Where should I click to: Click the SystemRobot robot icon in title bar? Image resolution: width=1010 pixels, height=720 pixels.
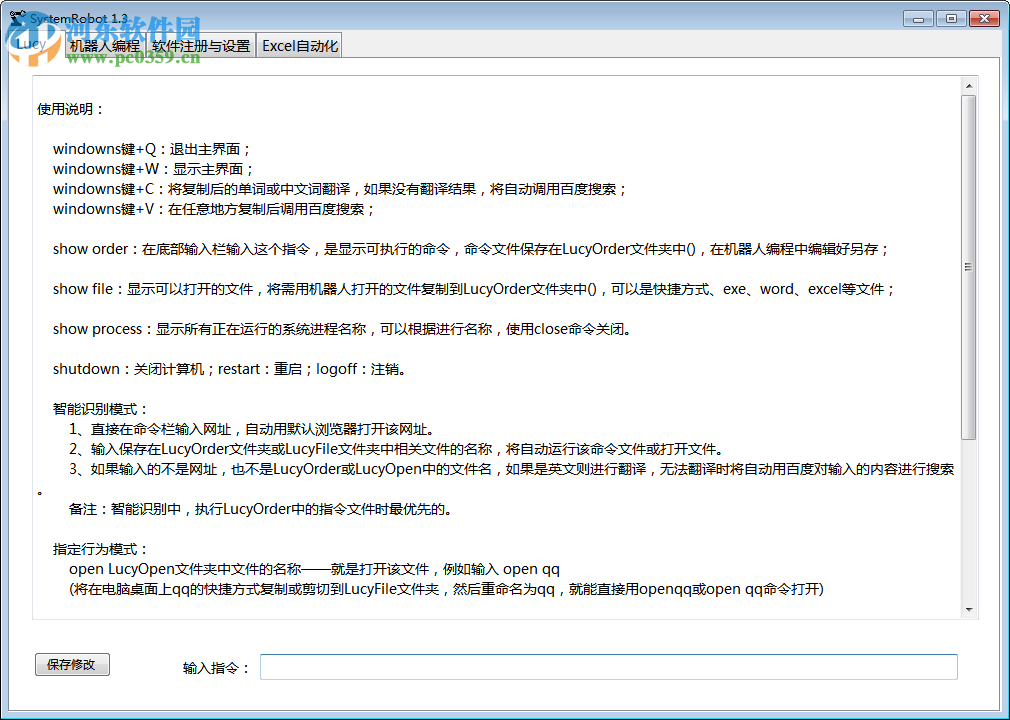point(16,17)
